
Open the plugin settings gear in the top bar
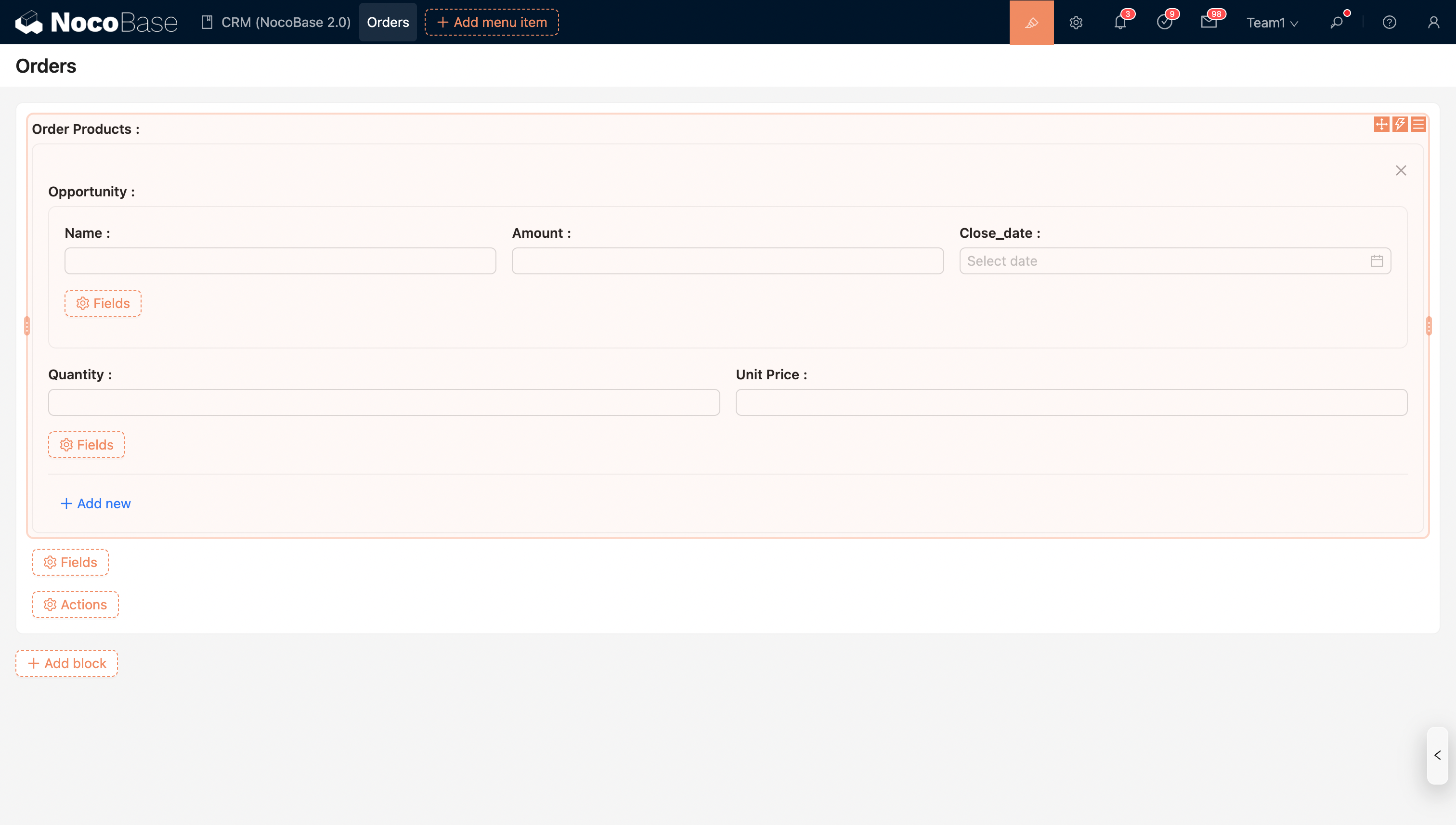pyautogui.click(x=1076, y=22)
